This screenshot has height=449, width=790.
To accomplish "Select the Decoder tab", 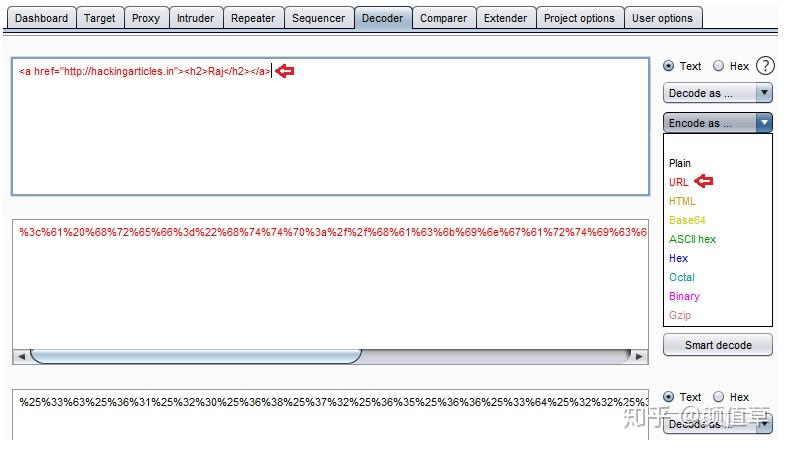I will [x=382, y=18].
